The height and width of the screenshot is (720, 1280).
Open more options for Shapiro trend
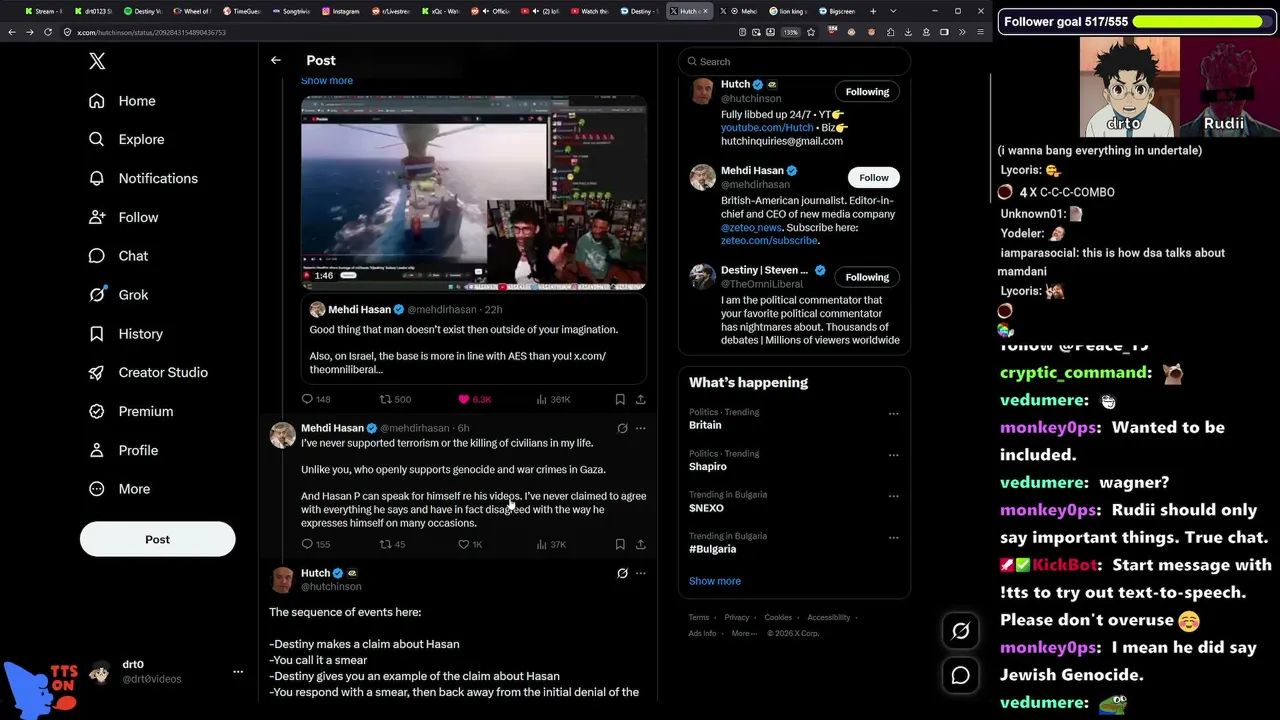(894, 455)
